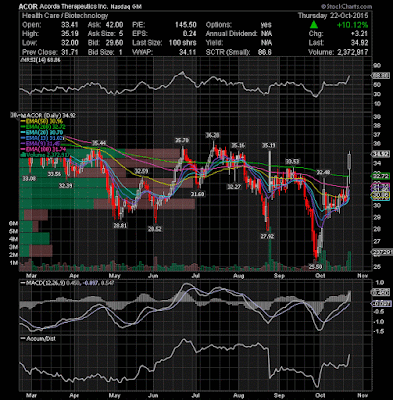Click the 35.11 price annotation in late August
Viewport: 393px width, 400px height.
[269, 145]
